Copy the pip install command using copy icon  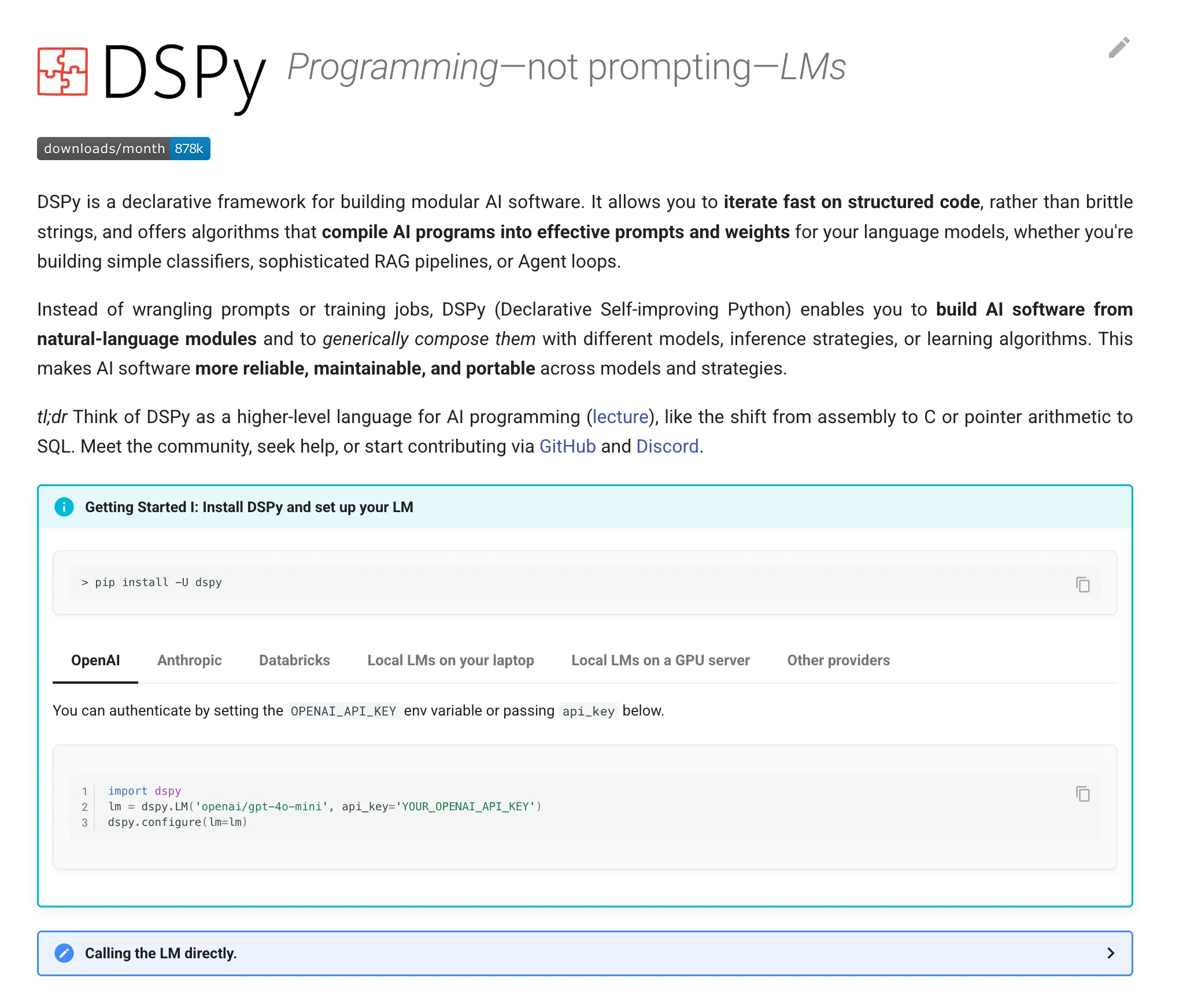(x=1082, y=584)
